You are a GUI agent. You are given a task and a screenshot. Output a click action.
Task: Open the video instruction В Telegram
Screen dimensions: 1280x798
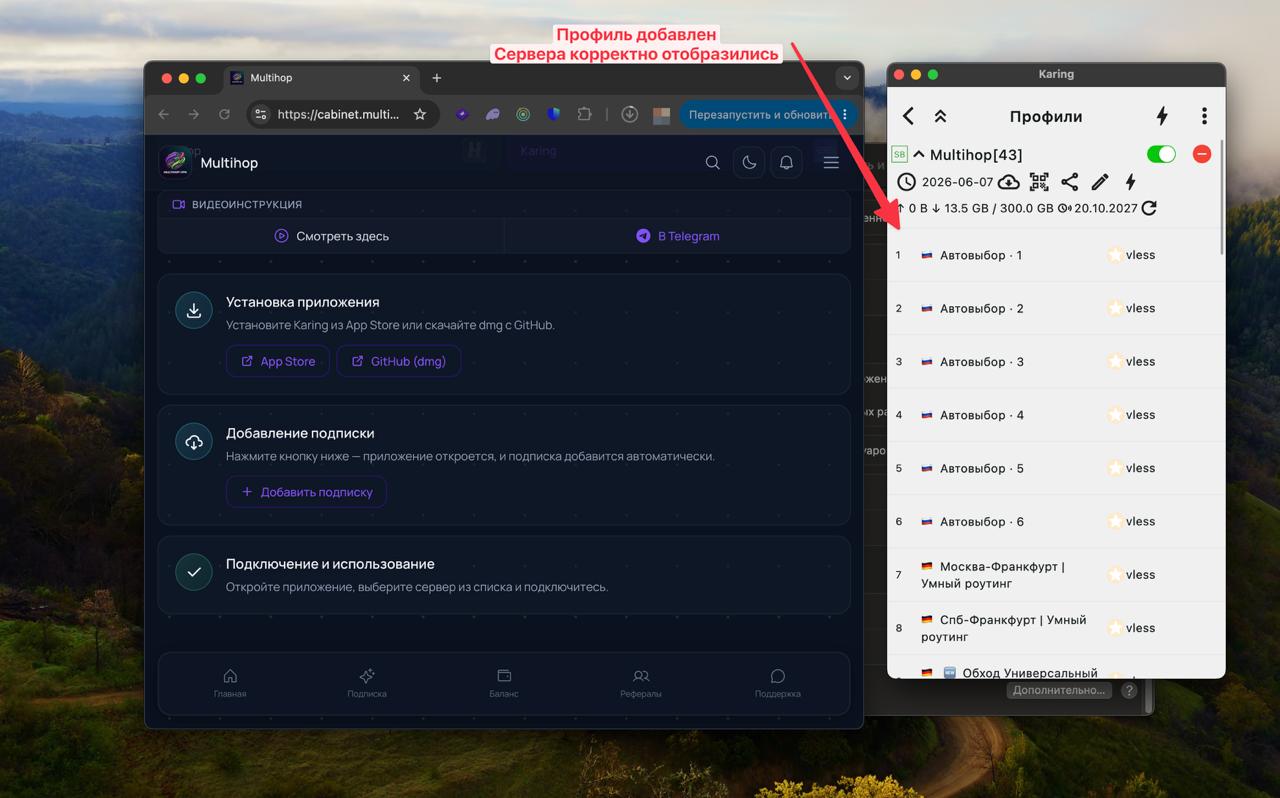[x=678, y=236]
